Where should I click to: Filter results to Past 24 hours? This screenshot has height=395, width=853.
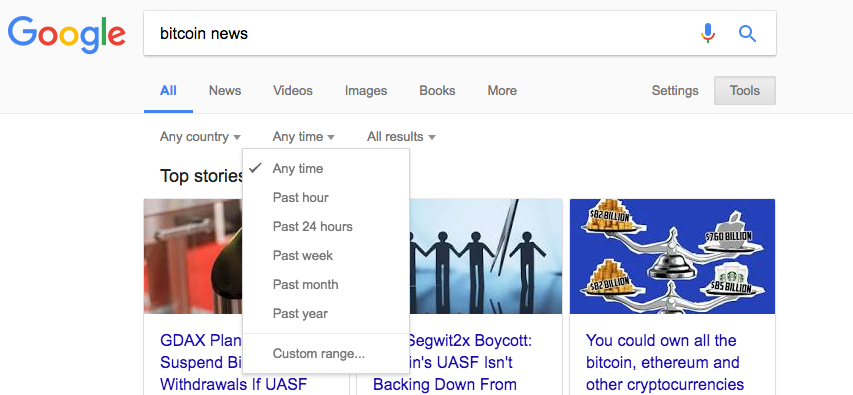click(x=326, y=226)
